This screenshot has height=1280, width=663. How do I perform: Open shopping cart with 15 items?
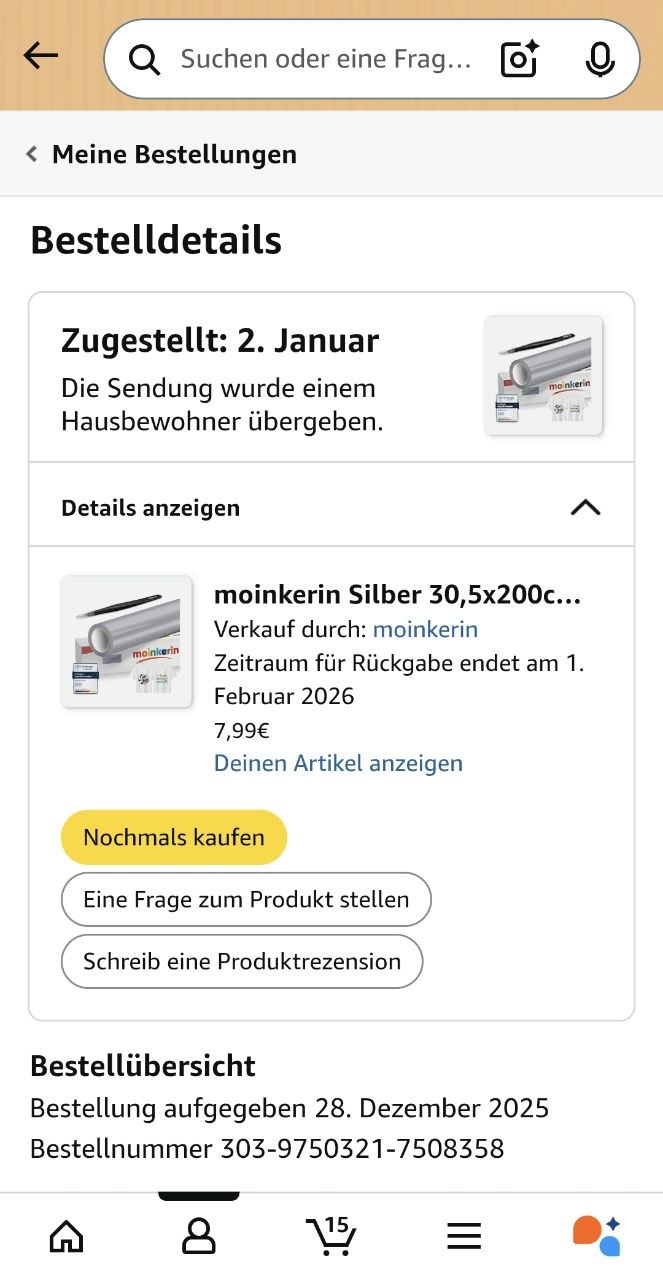pos(331,1236)
